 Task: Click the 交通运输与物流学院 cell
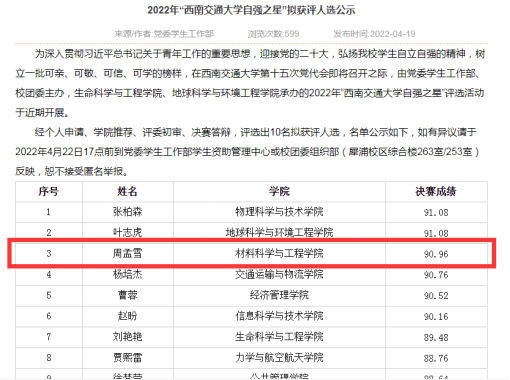tap(279, 274)
